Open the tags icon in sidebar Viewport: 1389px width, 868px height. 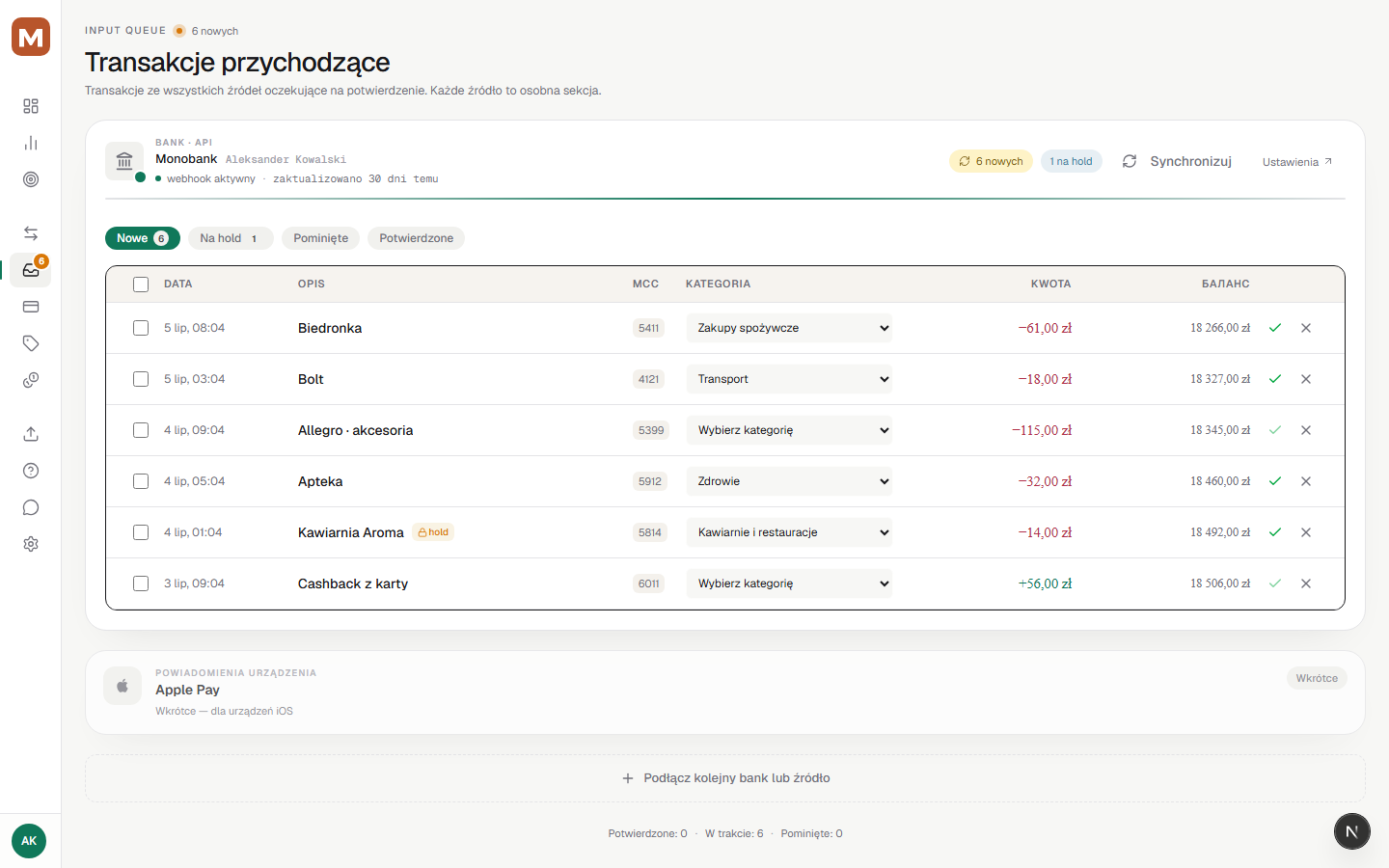point(31,343)
